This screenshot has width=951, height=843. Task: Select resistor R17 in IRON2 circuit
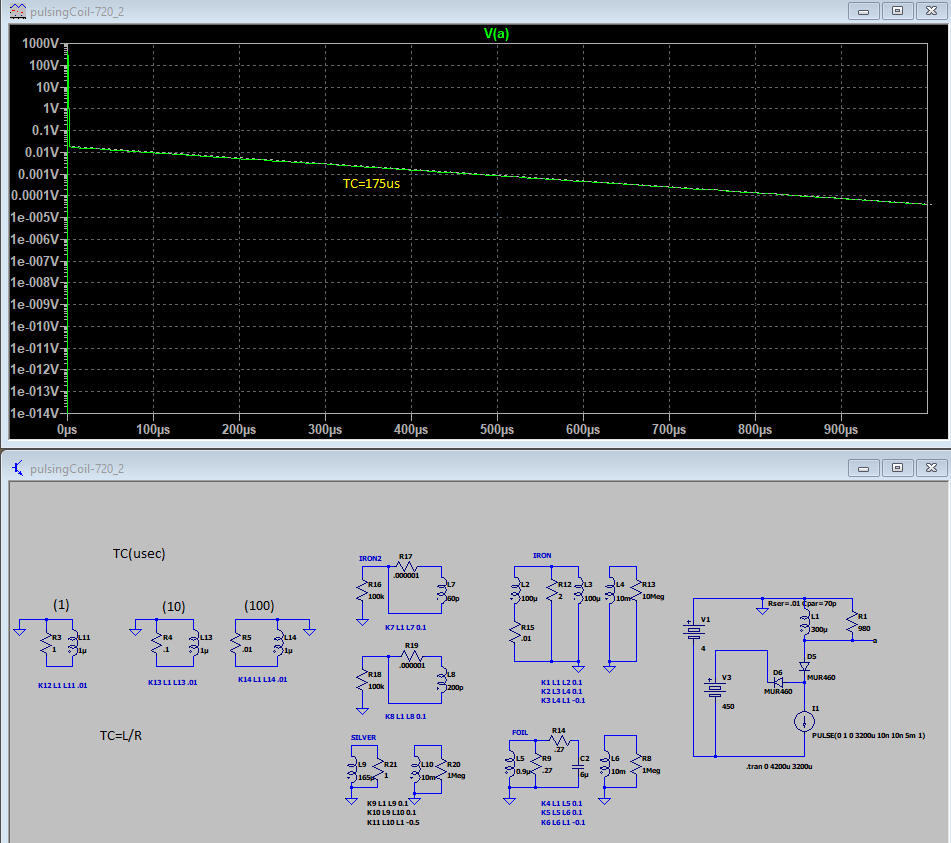coord(405,567)
